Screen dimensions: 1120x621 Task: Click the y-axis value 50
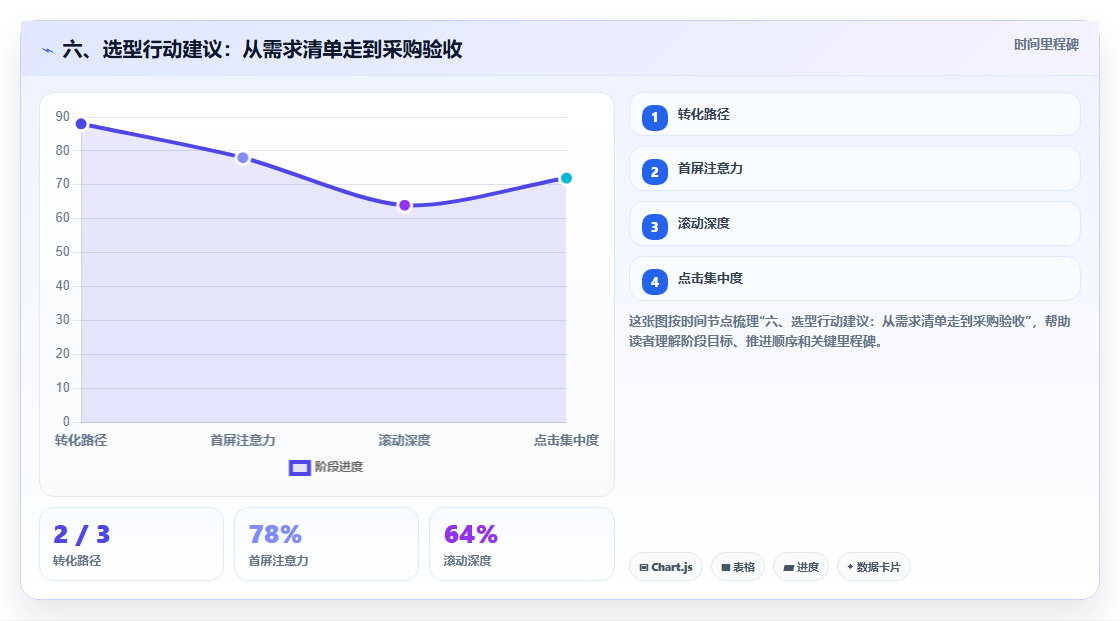point(63,252)
